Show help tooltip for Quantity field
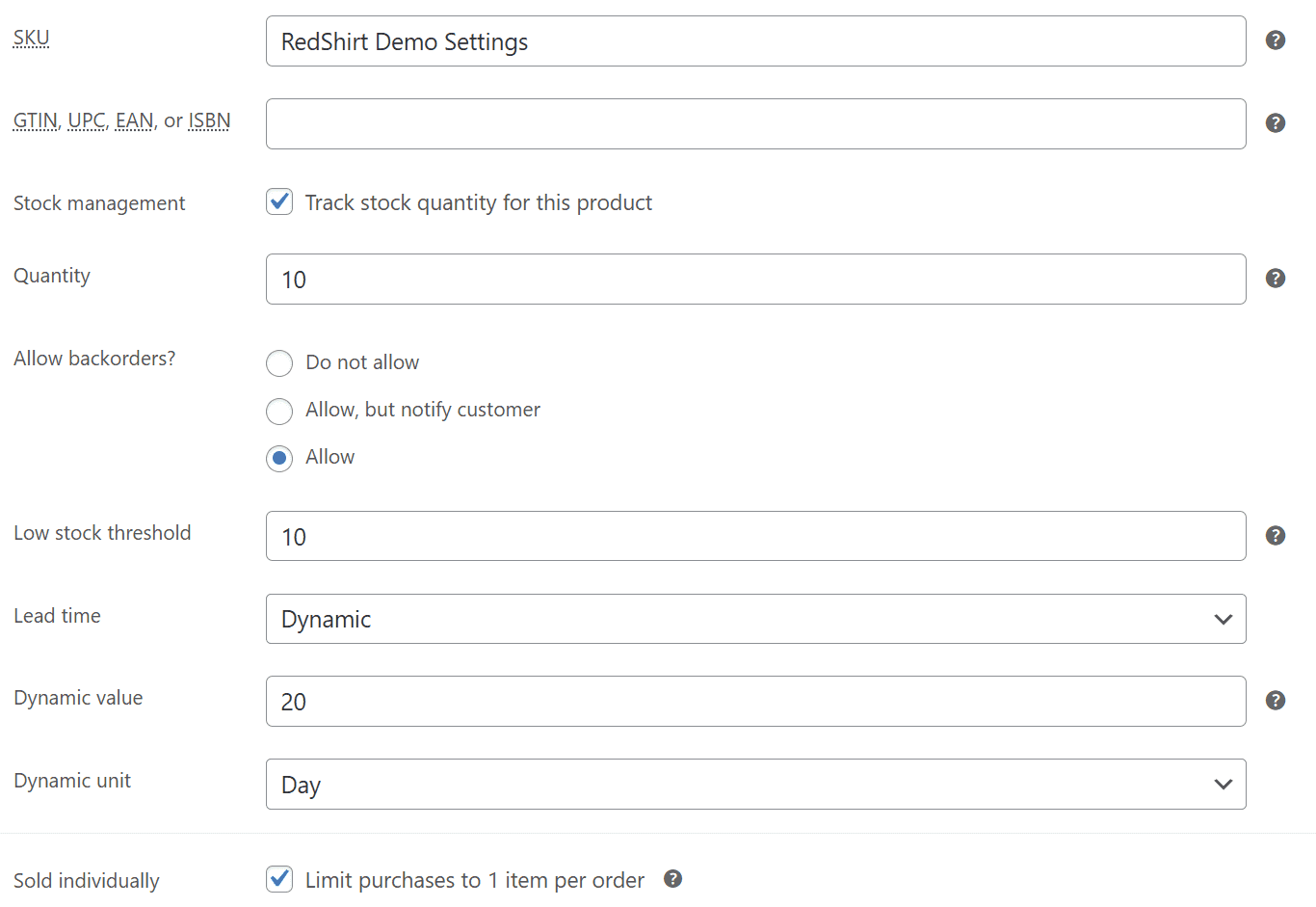 (x=1276, y=279)
